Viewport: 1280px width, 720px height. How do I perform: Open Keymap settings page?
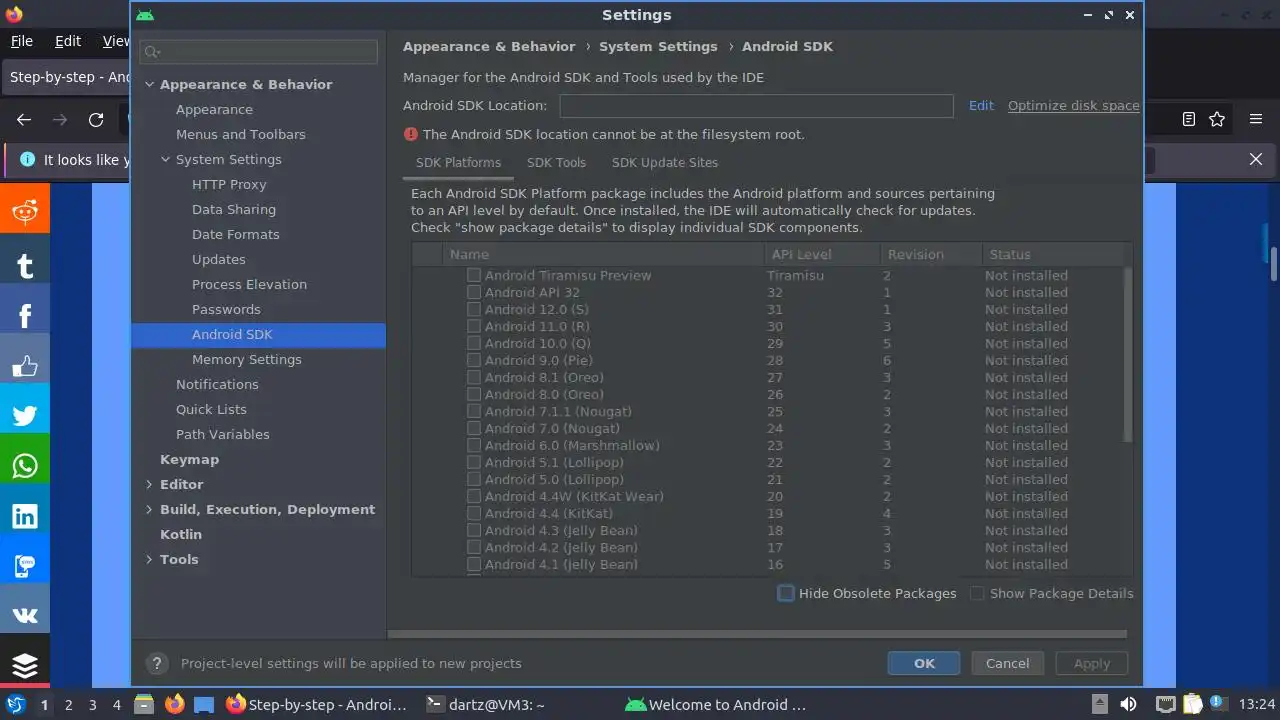point(189,459)
